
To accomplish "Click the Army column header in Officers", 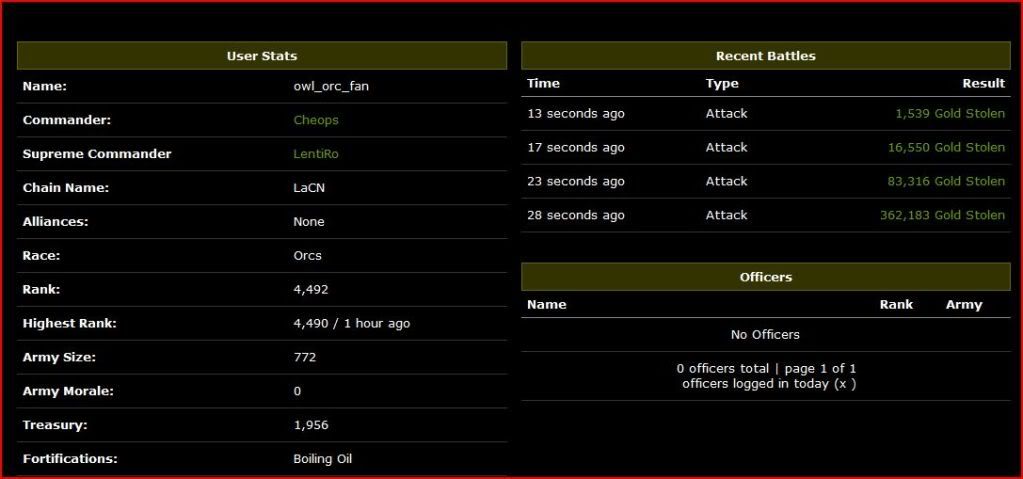I will pyautogui.click(x=964, y=305).
